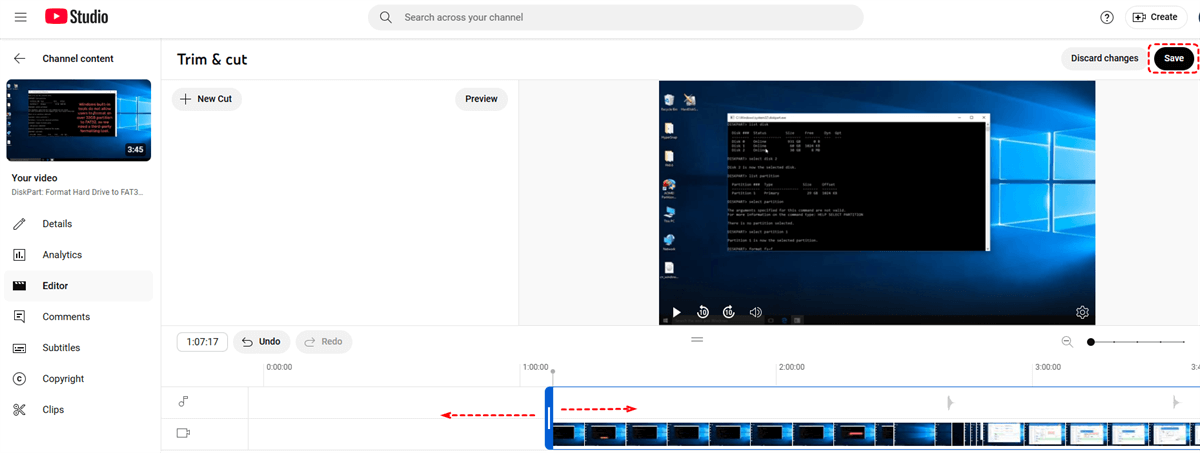Click the blue trim start handle

pyautogui.click(x=549, y=418)
